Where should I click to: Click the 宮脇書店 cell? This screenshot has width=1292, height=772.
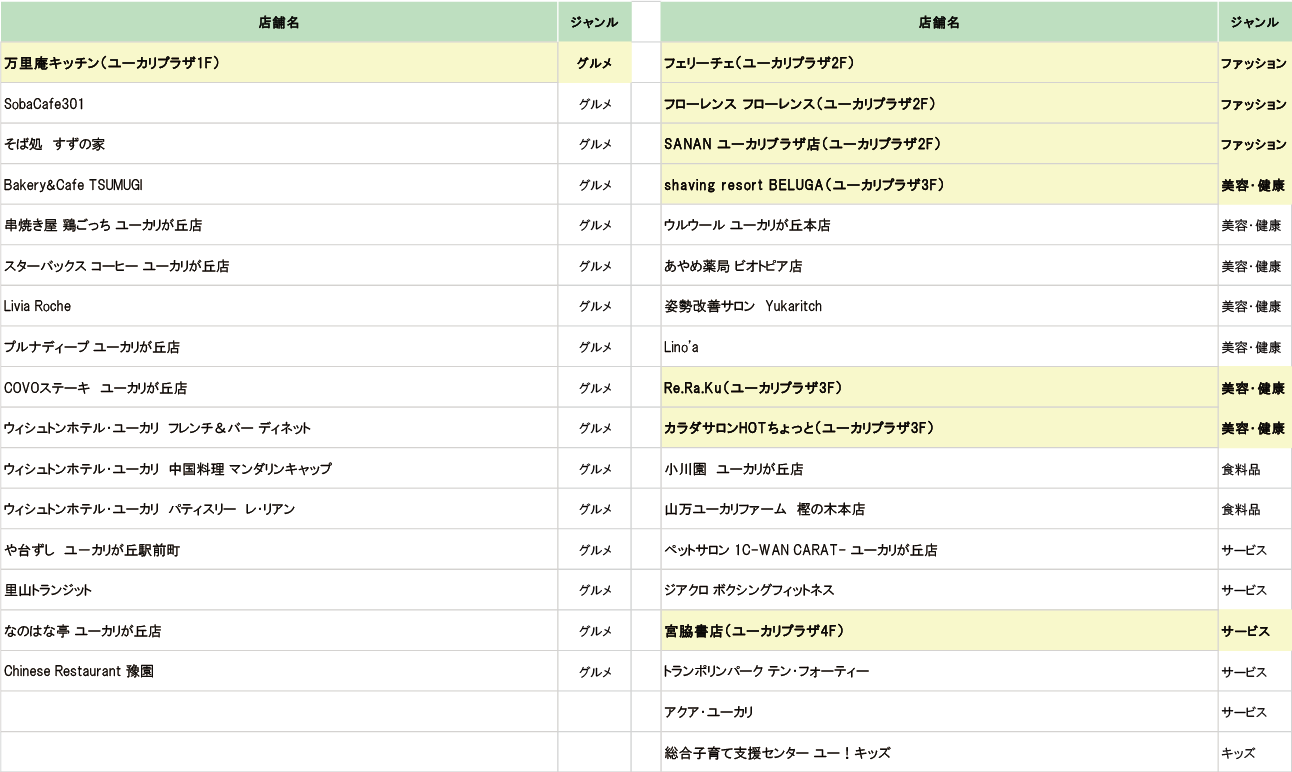(939, 631)
